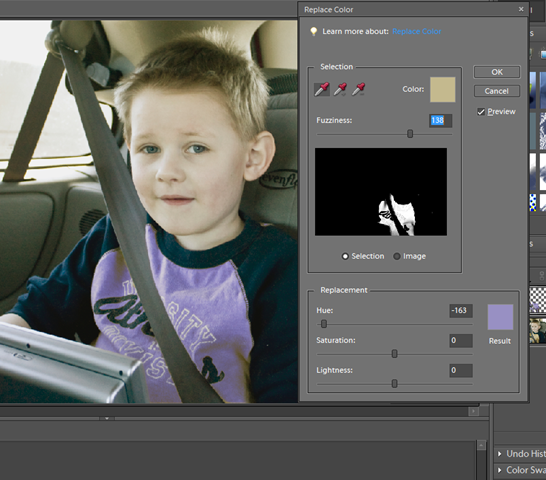The width and height of the screenshot is (546, 480).
Task: Toggle the Preview checkbox
Action: point(481,112)
